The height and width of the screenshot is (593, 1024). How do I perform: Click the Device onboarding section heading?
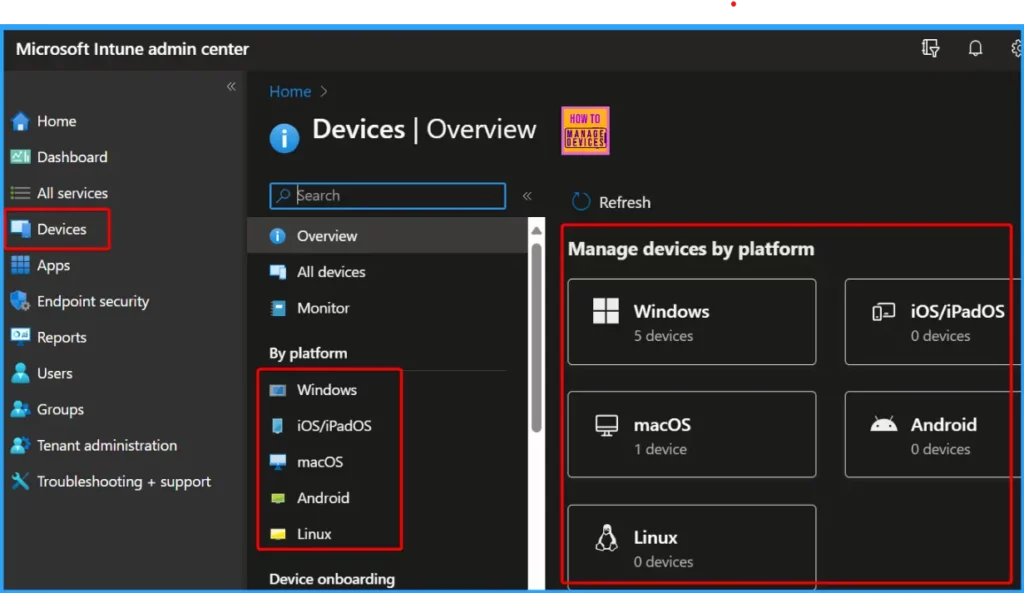pyautogui.click(x=332, y=579)
